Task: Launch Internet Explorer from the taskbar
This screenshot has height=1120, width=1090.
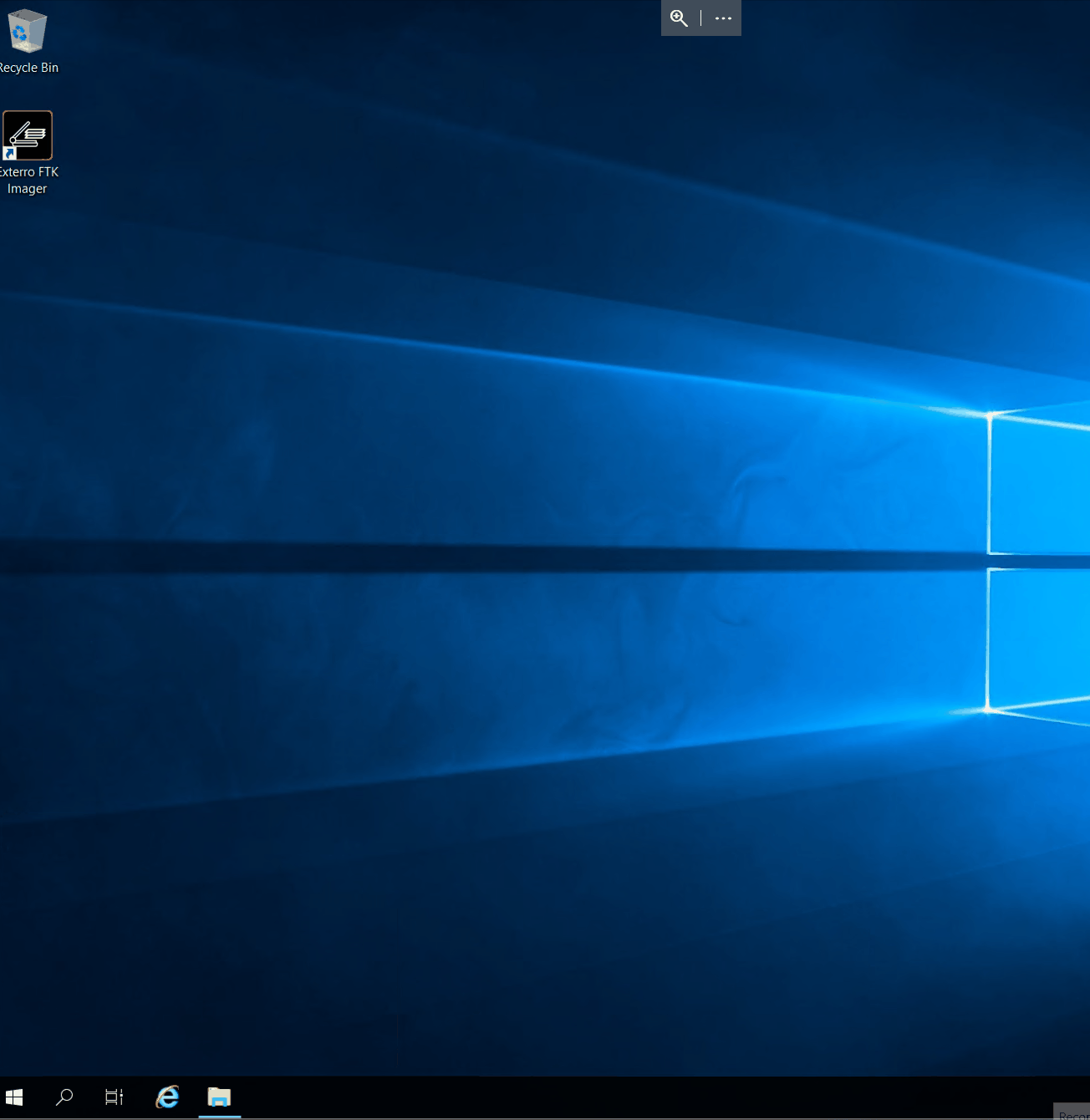Action: pyautogui.click(x=167, y=1097)
